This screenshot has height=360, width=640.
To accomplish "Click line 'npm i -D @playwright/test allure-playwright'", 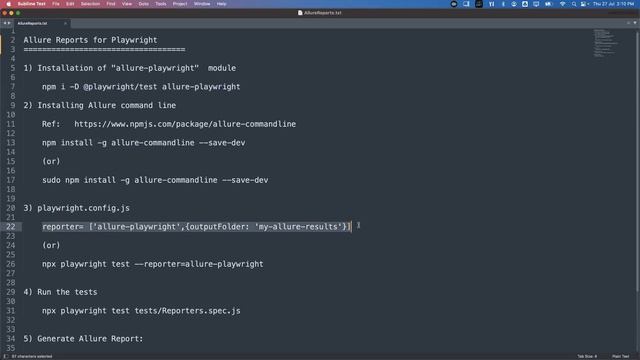I will coord(141,87).
